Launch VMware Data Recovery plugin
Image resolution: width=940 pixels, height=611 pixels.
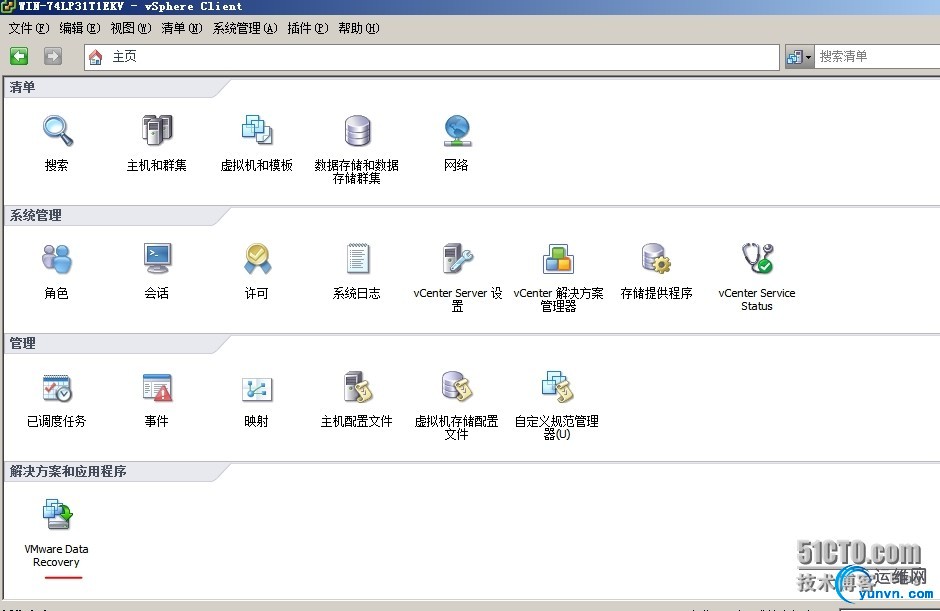pos(58,514)
